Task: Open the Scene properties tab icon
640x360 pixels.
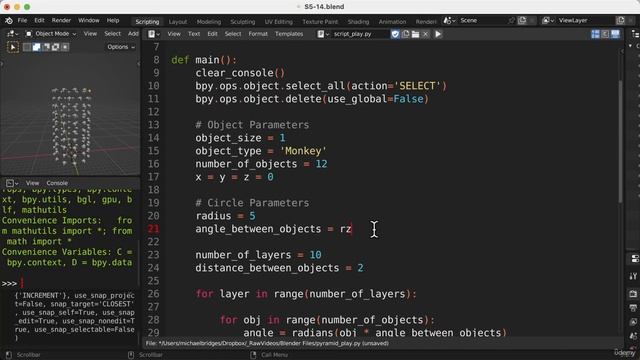Action: point(633,336)
